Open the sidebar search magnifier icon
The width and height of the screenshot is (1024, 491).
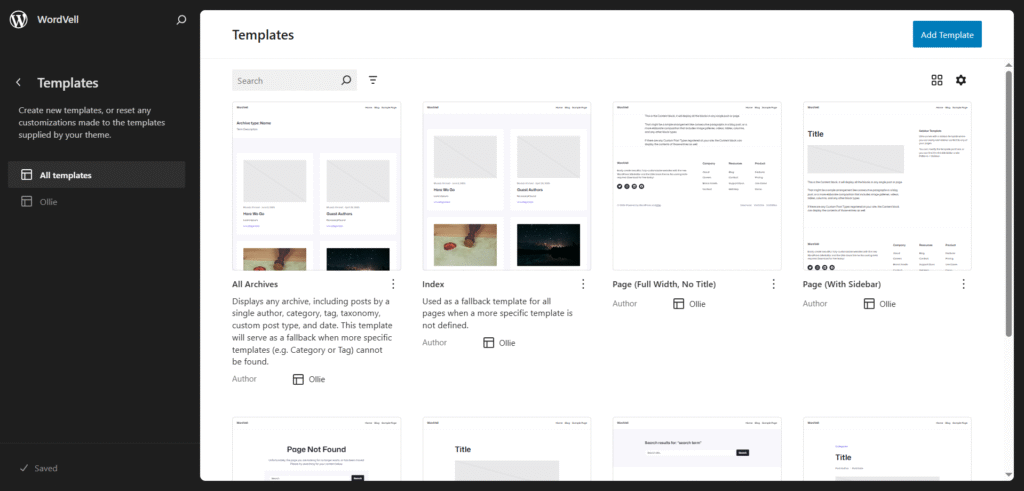coord(180,20)
